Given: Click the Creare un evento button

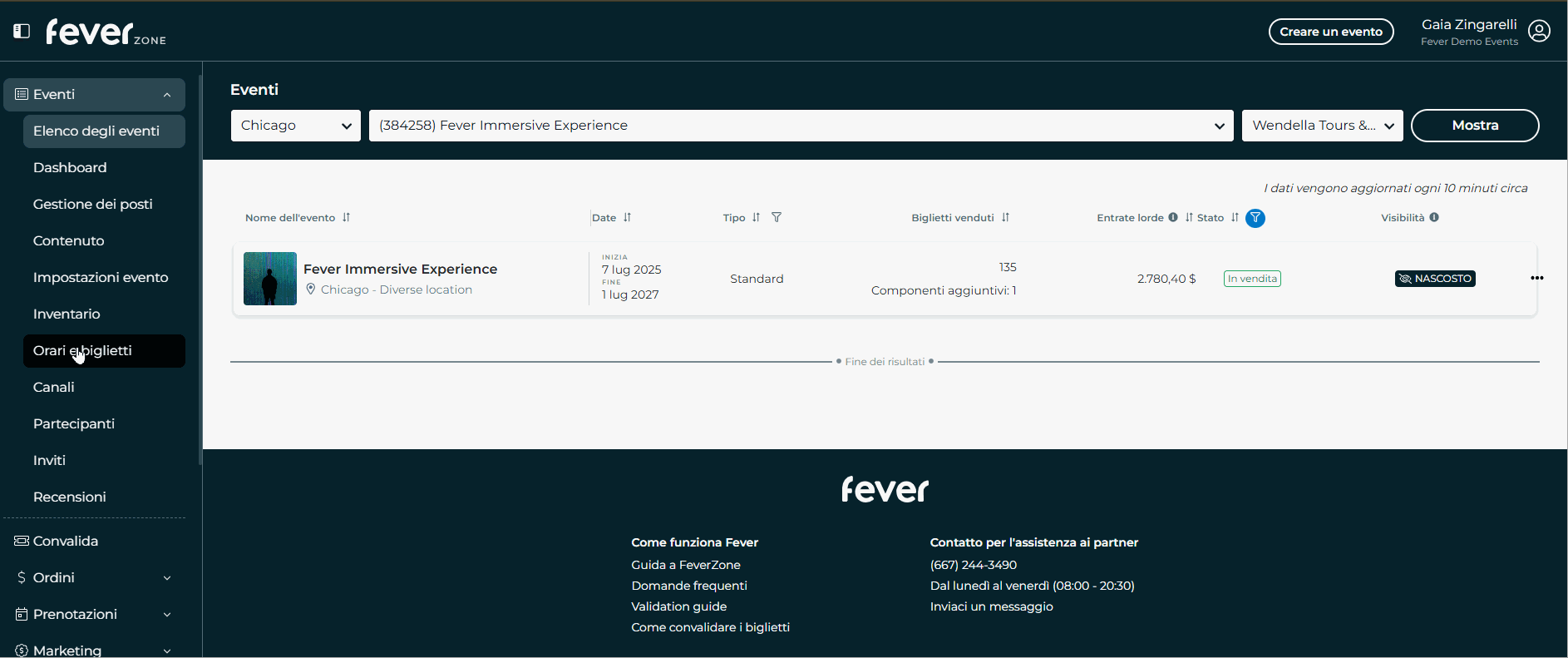Looking at the screenshot, I should (x=1331, y=32).
